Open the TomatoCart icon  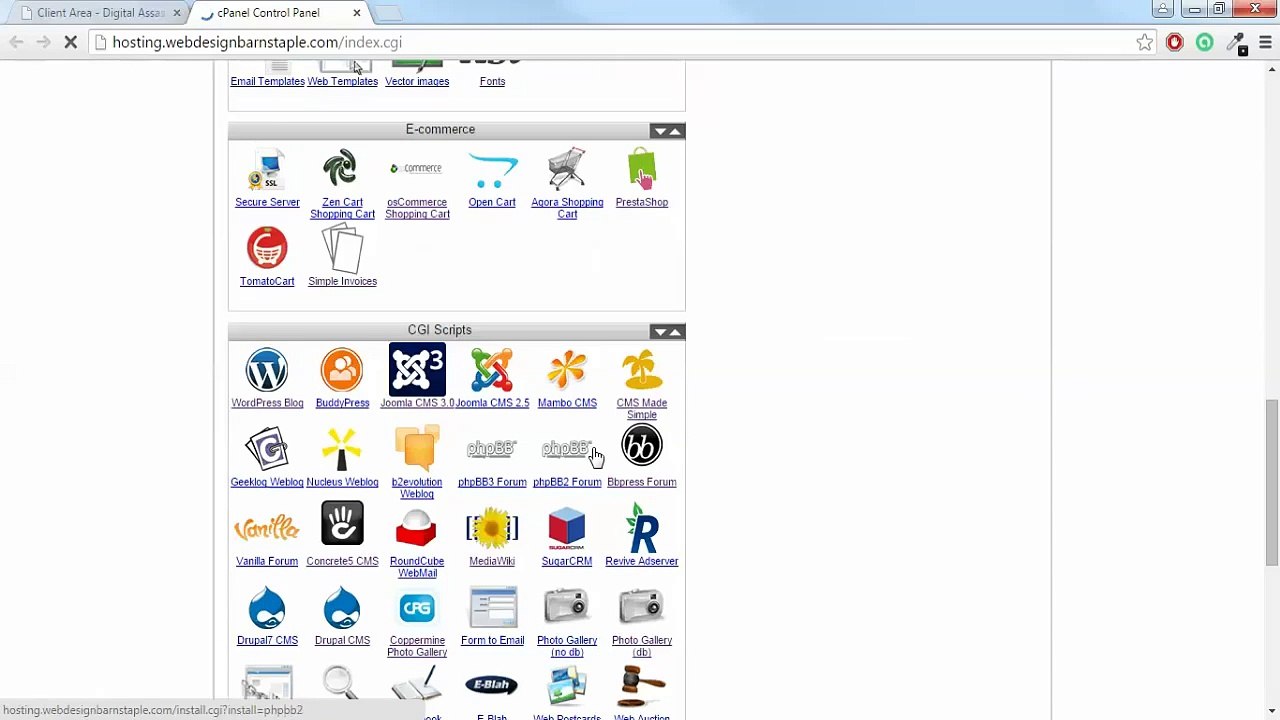(x=267, y=248)
